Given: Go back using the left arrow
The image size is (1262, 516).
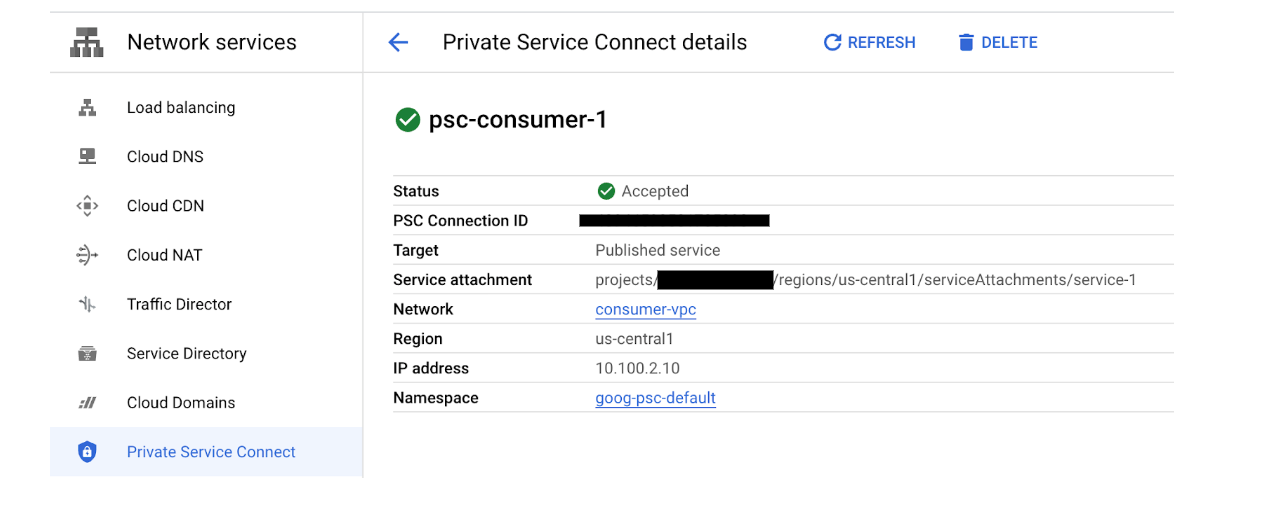Looking at the screenshot, I should pos(398,42).
